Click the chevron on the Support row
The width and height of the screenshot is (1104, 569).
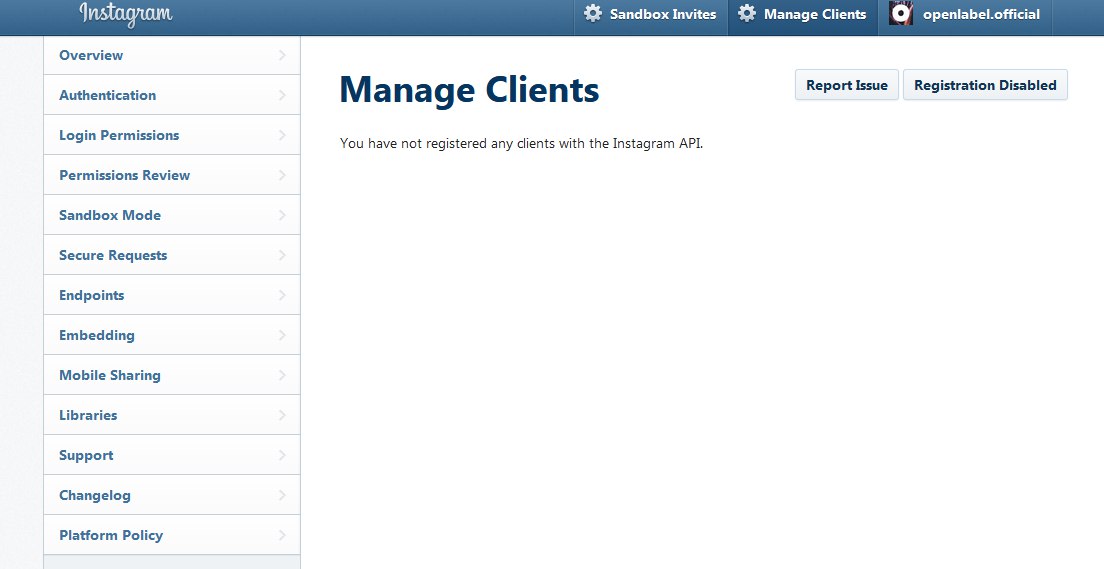click(282, 455)
